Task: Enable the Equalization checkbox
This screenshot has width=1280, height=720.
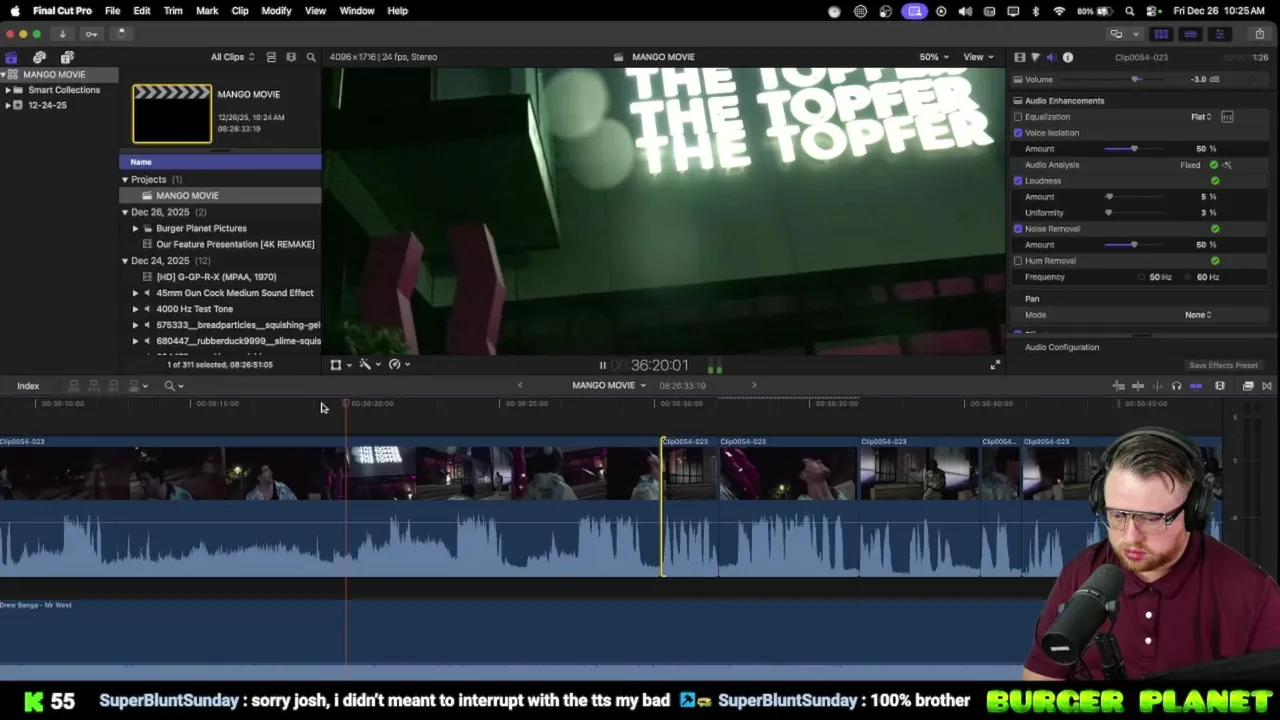Action: pos(1018,117)
